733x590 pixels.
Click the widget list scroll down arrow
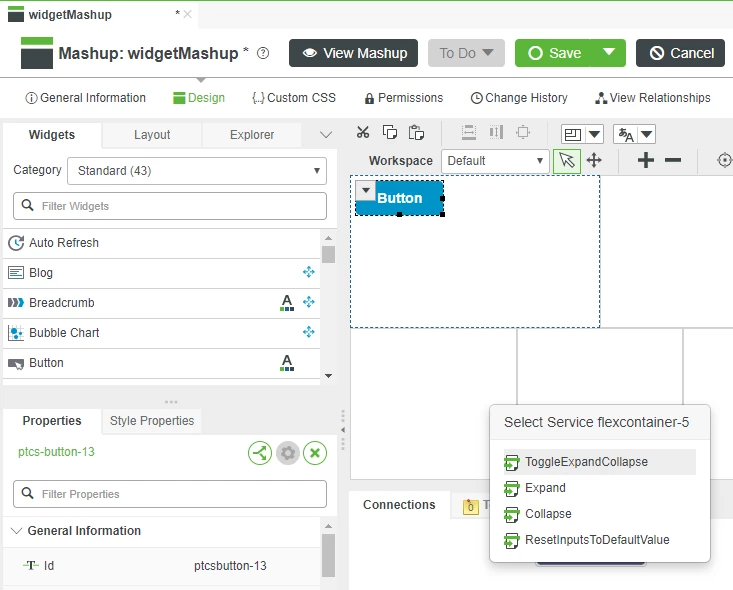(329, 376)
